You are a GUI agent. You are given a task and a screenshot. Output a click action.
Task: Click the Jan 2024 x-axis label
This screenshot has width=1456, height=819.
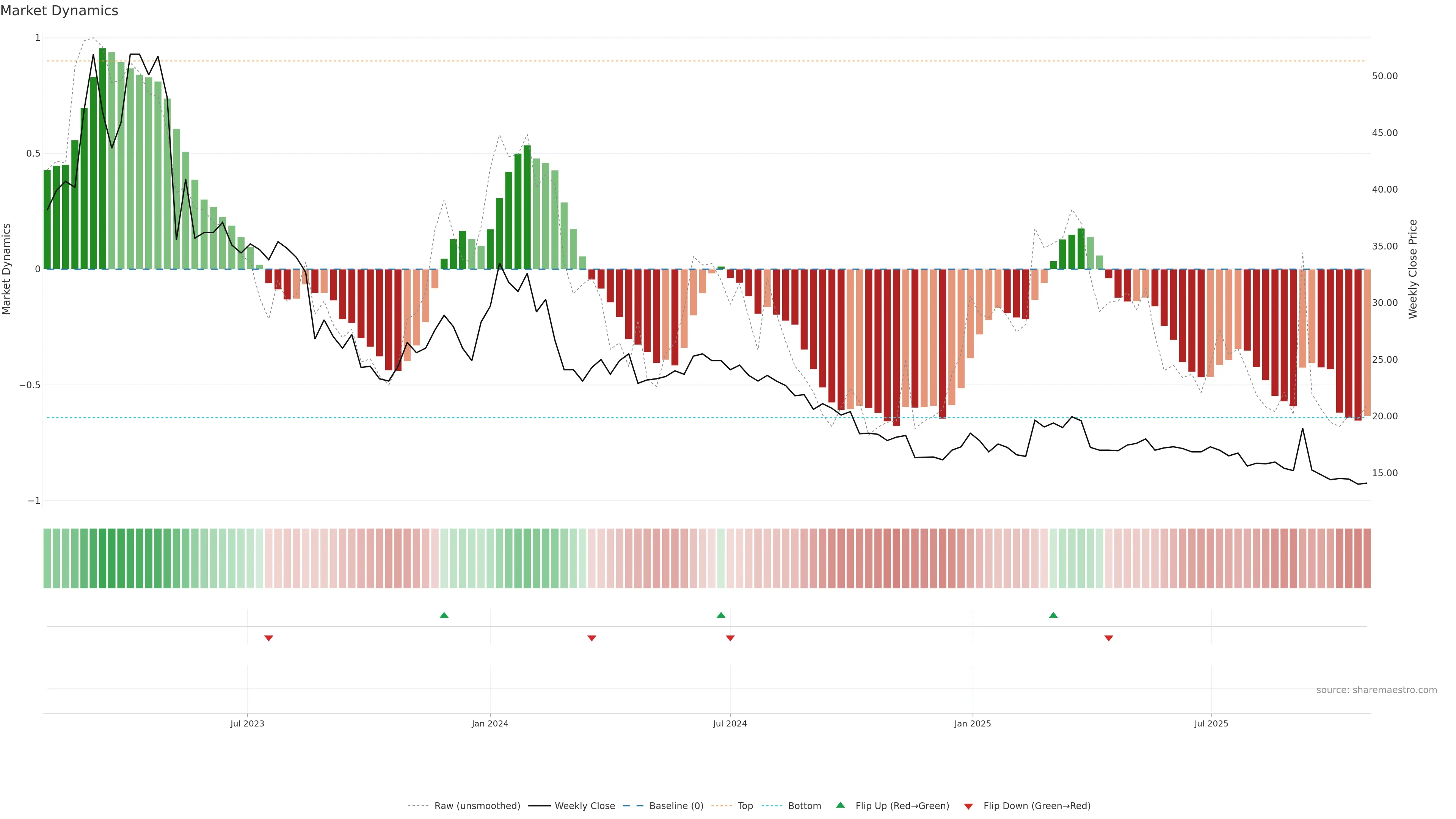(490, 723)
